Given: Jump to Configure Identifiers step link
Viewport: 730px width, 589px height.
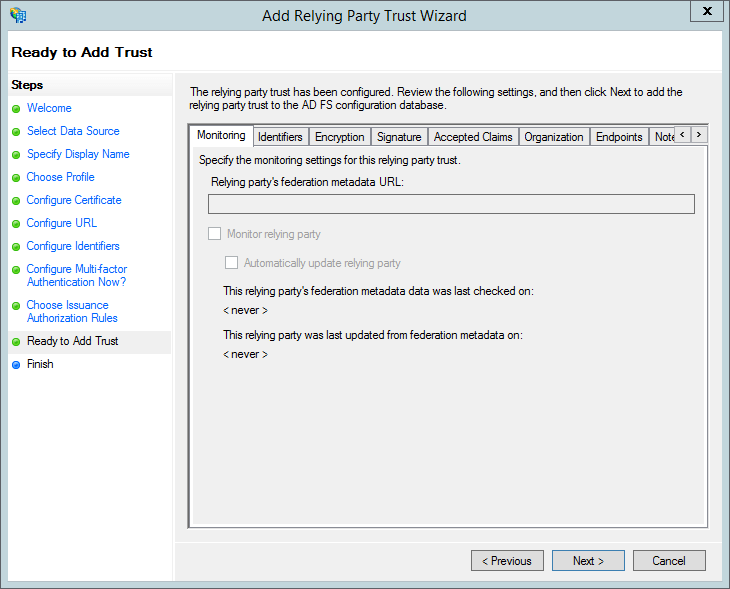Looking at the screenshot, I should point(73,246).
